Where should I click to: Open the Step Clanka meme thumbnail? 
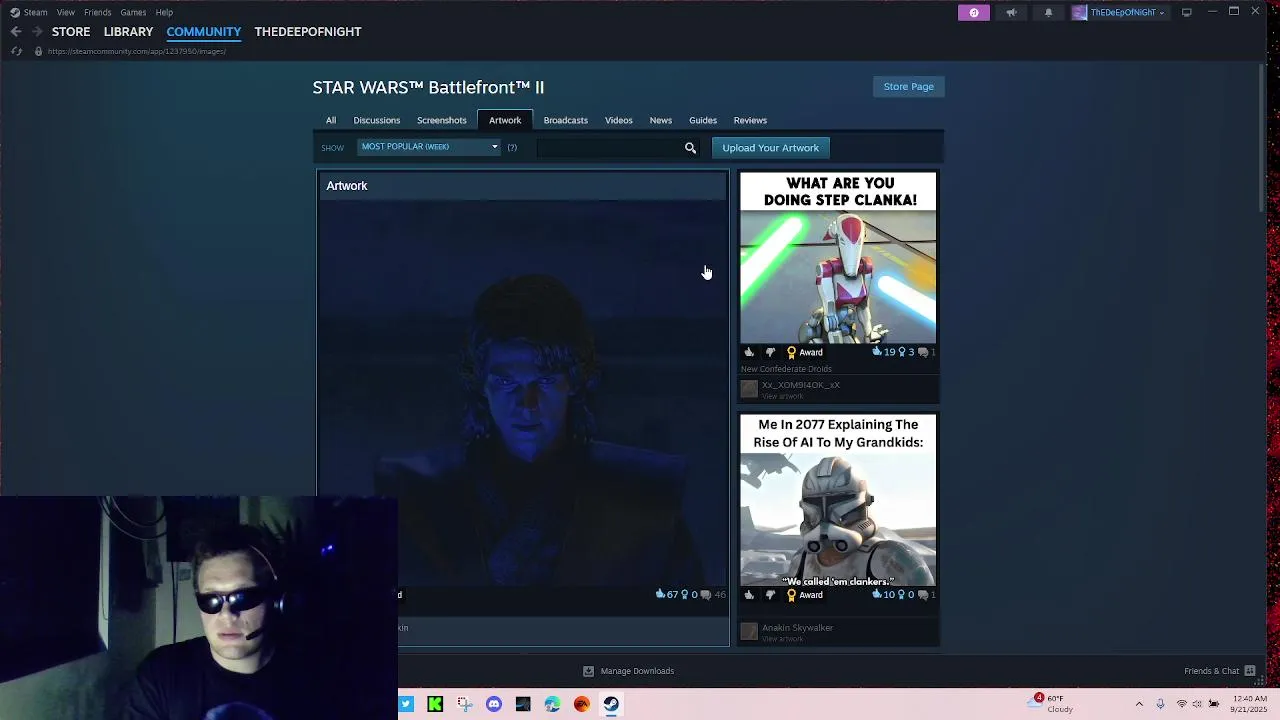838,258
